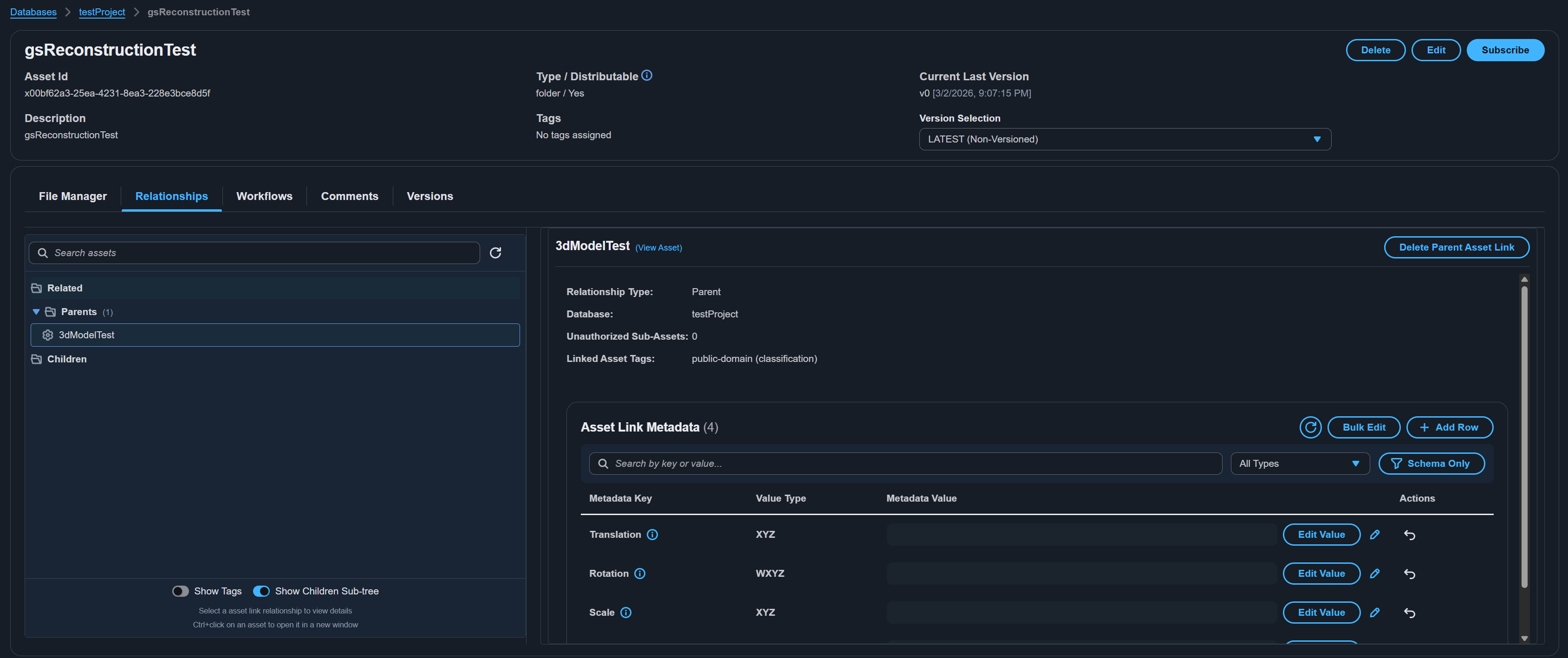The height and width of the screenshot is (658, 1568).
Task: Turn off Show Children Sub-tree switch
Action: click(x=261, y=591)
